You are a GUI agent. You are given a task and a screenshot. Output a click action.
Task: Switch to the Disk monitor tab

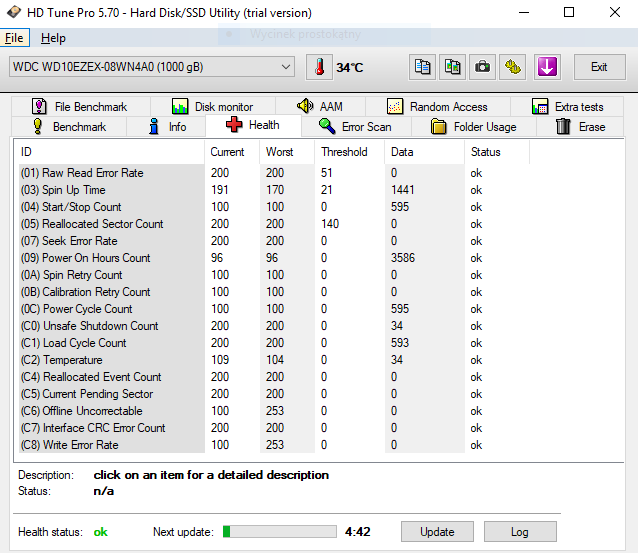click(x=213, y=107)
